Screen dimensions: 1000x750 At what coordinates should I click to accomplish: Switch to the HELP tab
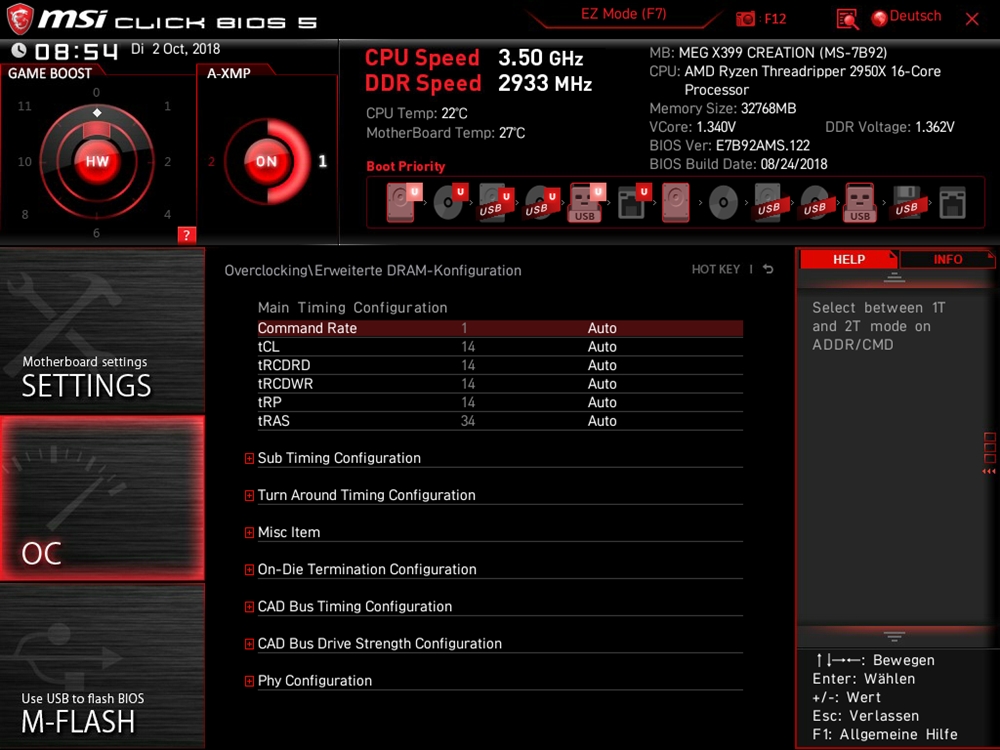click(x=848, y=259)
